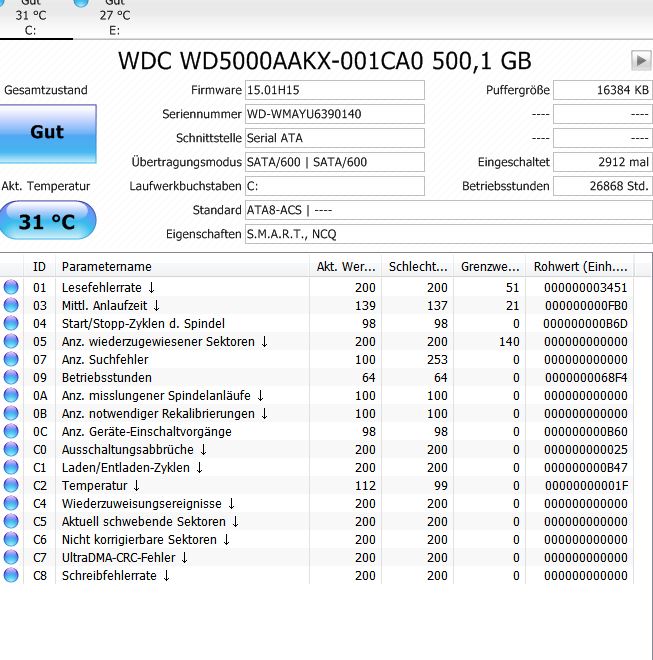Click raw value 000000000025
The height and width of the screenshot is (660, 653).
coord(586,450)
